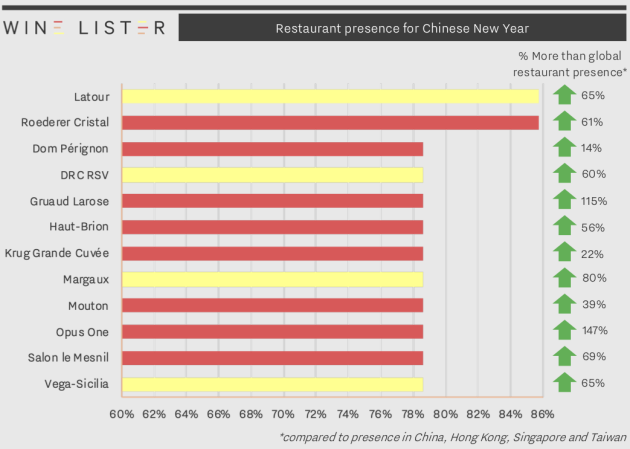
Task: Select the green arrow beside 22%
Action: tap(565, 252)
